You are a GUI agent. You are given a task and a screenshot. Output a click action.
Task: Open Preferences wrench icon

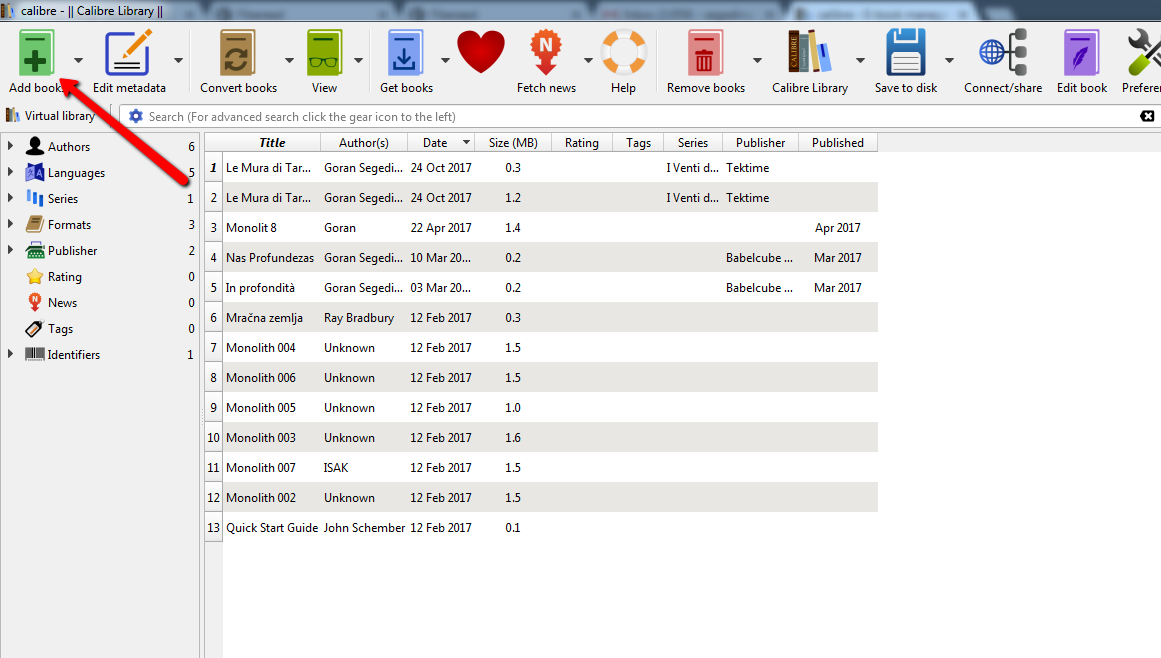(x=1144, y=53)
